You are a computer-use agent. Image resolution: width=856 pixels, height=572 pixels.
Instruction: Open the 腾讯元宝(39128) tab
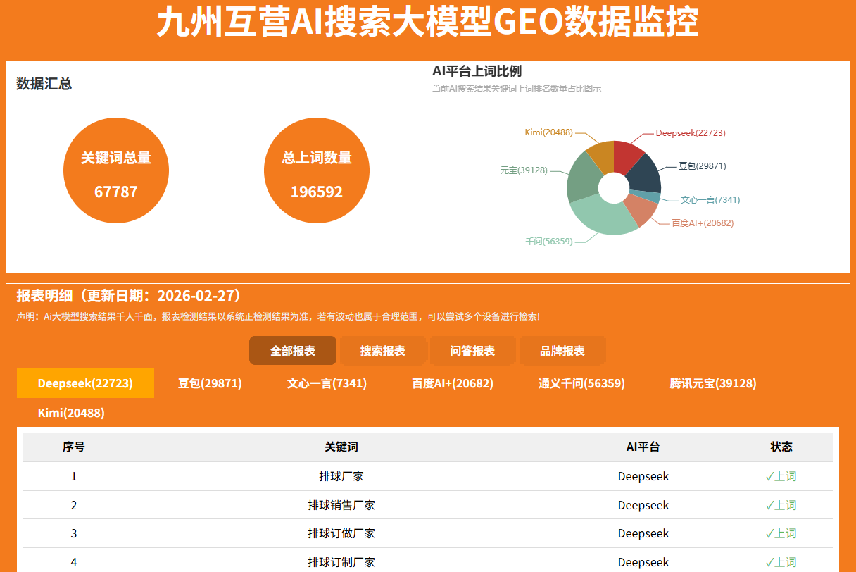[713, 383]
